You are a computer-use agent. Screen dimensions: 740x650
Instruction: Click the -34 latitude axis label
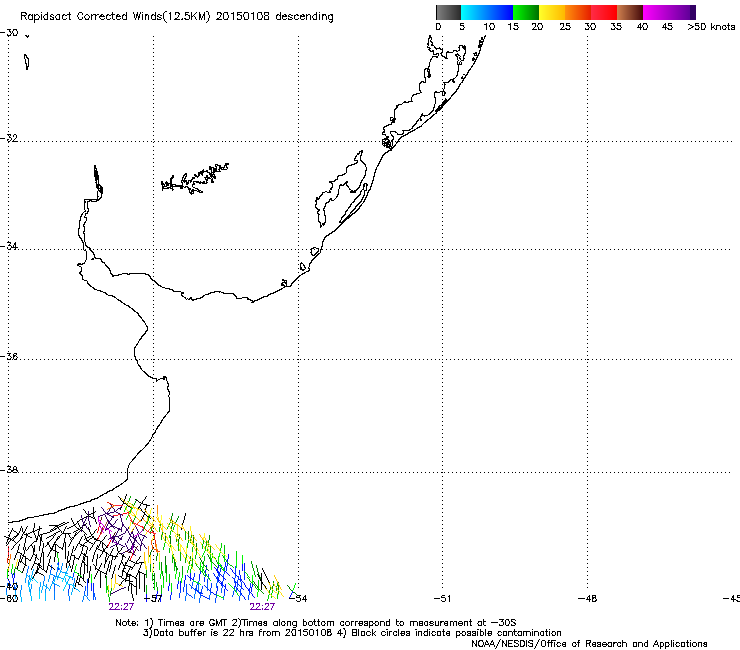(9, 246)
